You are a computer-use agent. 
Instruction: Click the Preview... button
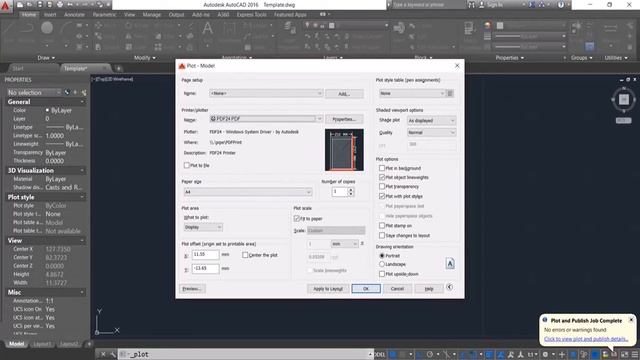(192, 289)
